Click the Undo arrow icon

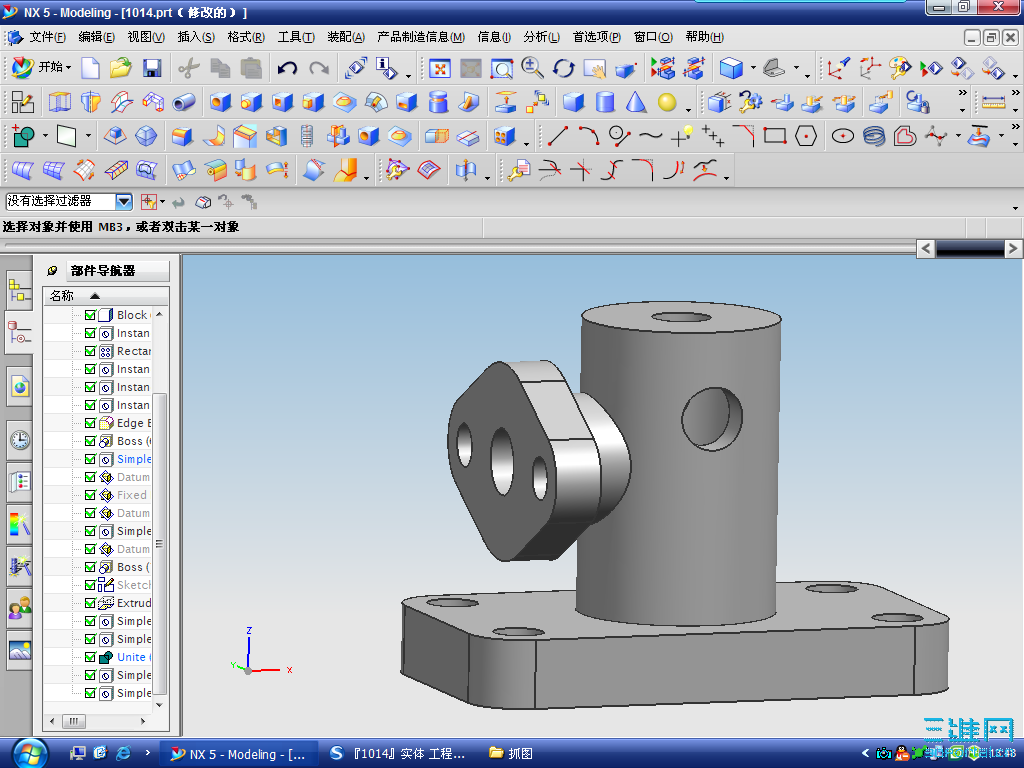287,68
